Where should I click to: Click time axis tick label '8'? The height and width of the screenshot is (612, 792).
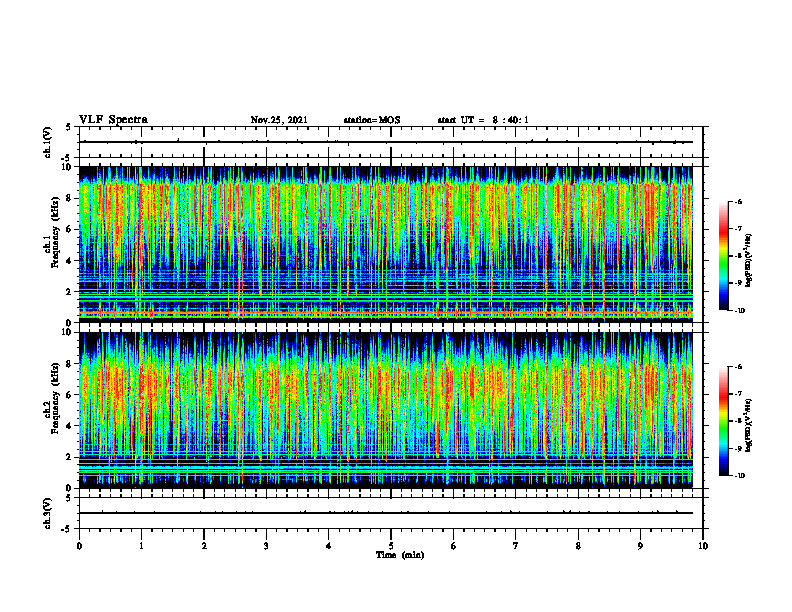click(578, 546)
